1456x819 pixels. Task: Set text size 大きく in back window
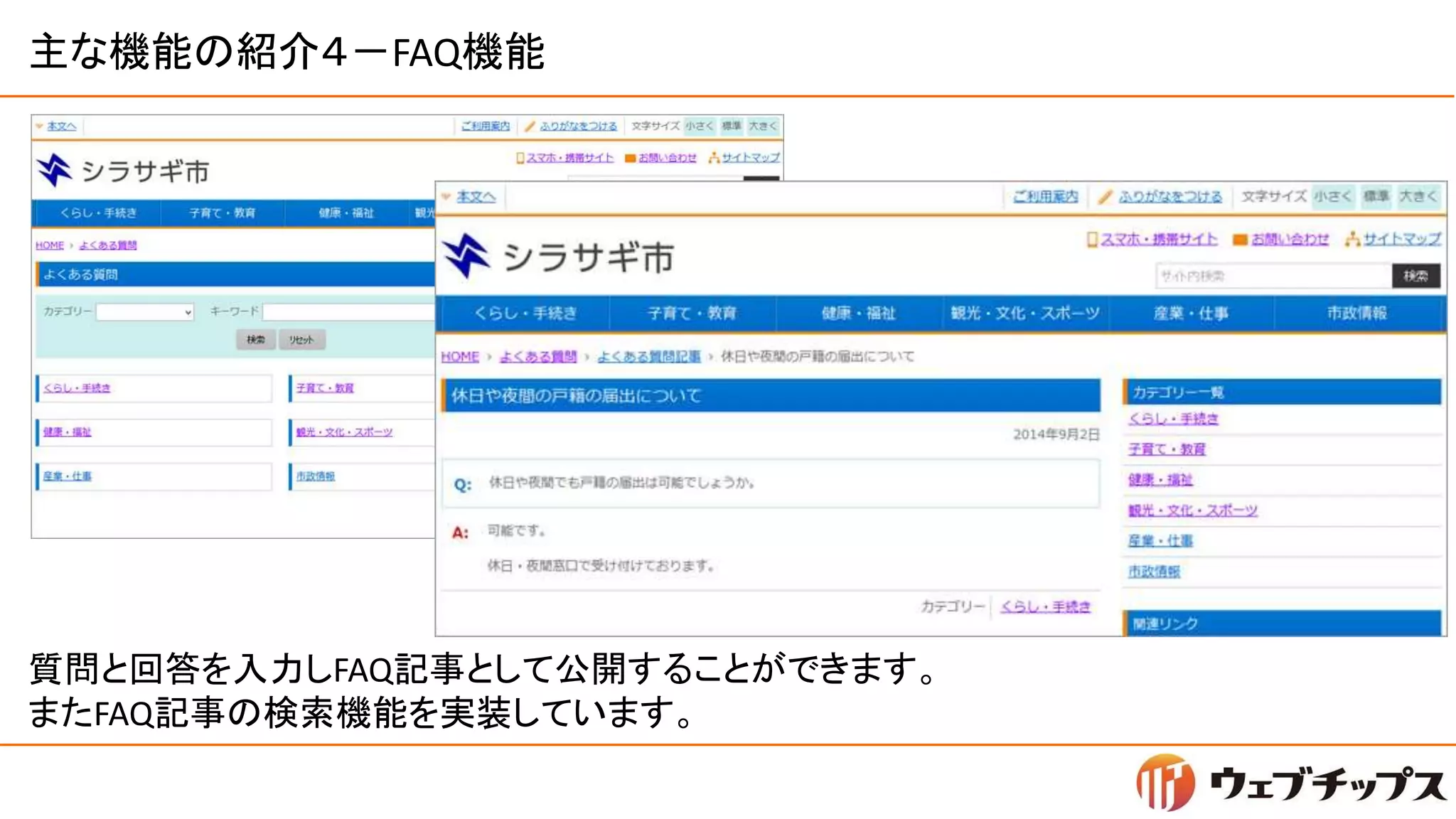click(763, 126)
